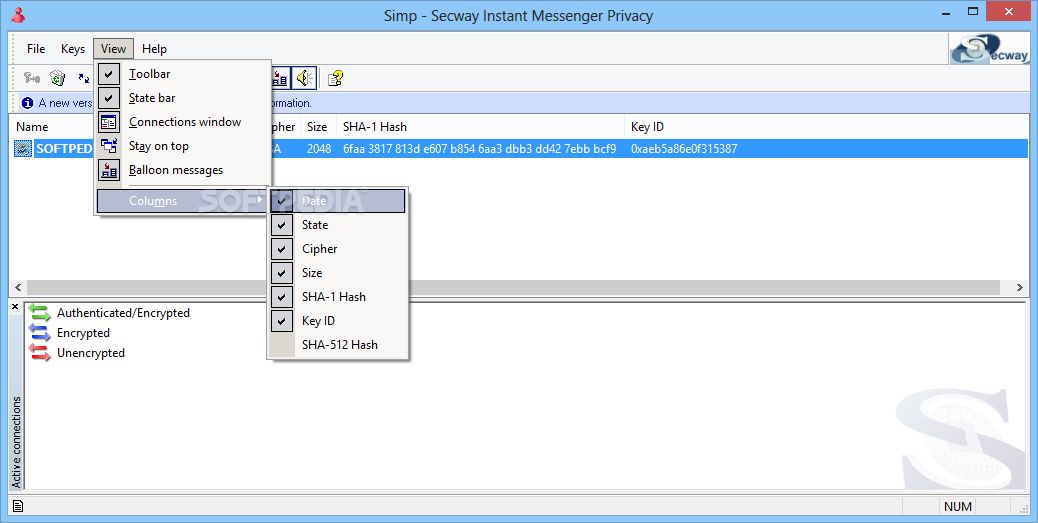Viewport: 1038px width, 523px height.
Task: Click the speaker sound toolbar icon
Action: coord(305,79)
